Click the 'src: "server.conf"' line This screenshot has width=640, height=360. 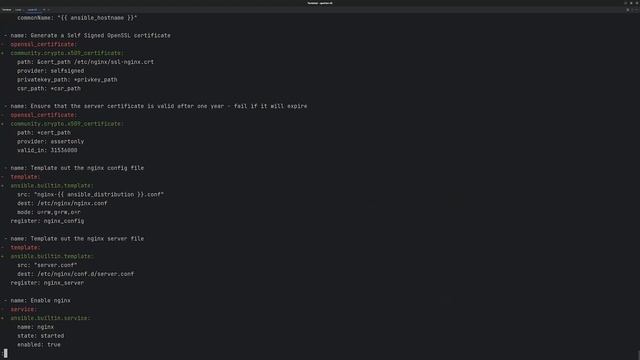(x=47, y=265)
